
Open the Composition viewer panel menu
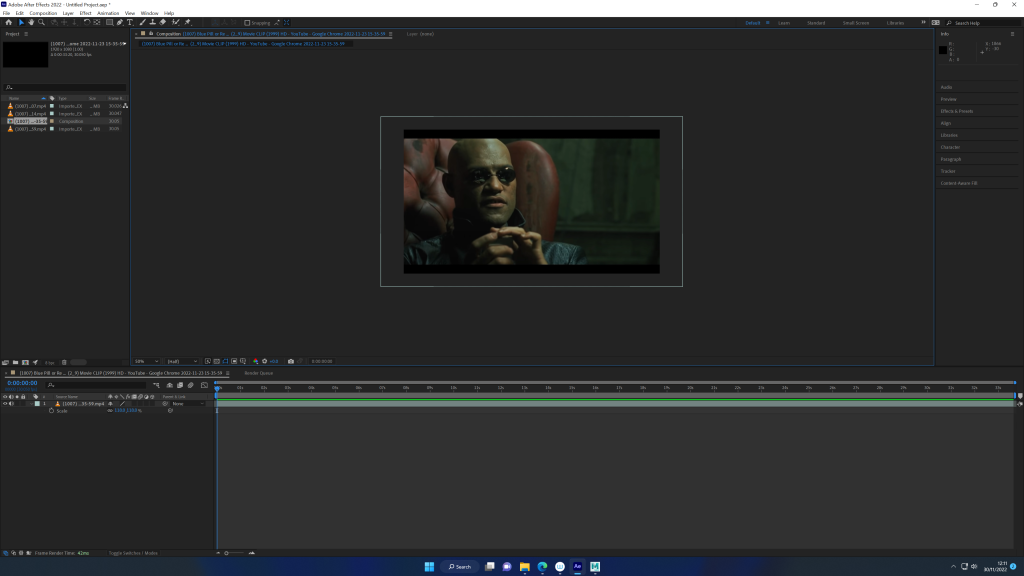tap(391, 34)
